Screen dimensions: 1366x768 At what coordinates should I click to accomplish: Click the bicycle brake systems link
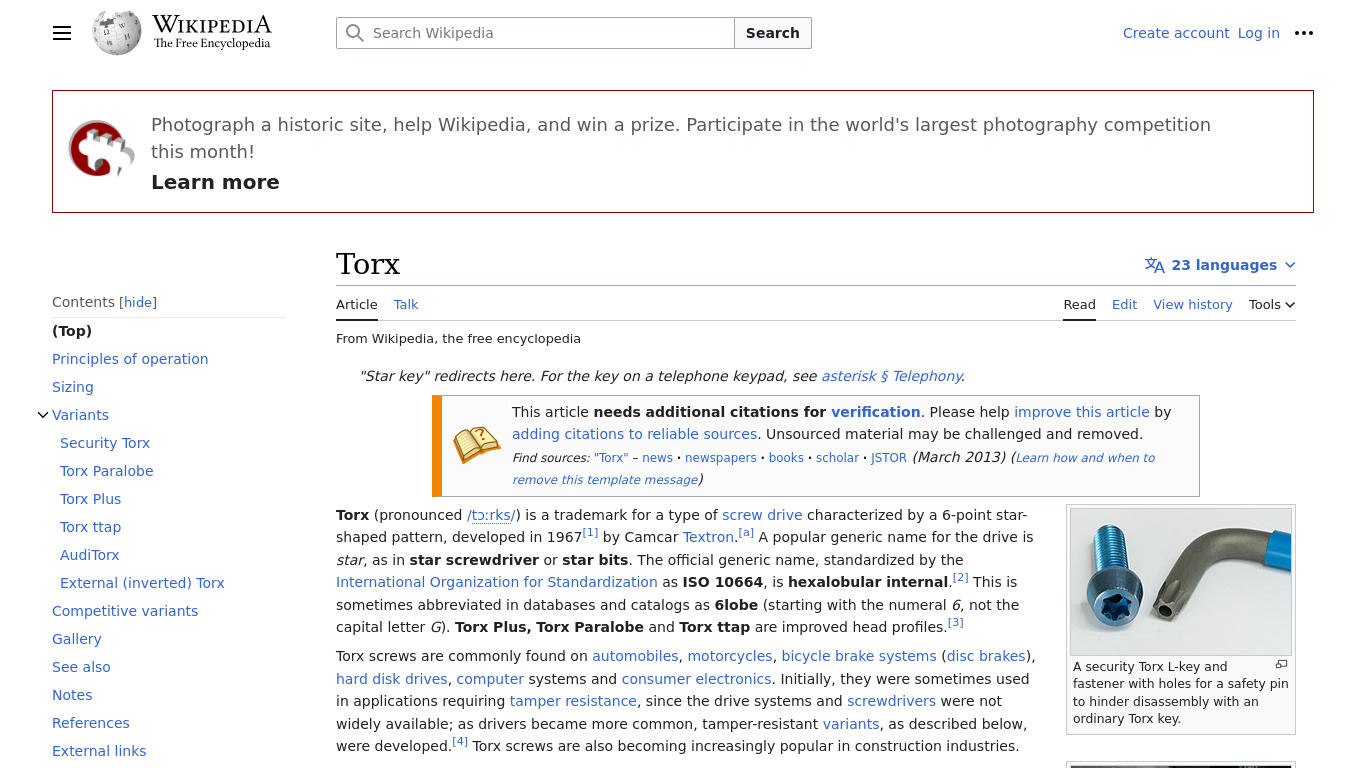pyautogui.click(x=859, y=656)
